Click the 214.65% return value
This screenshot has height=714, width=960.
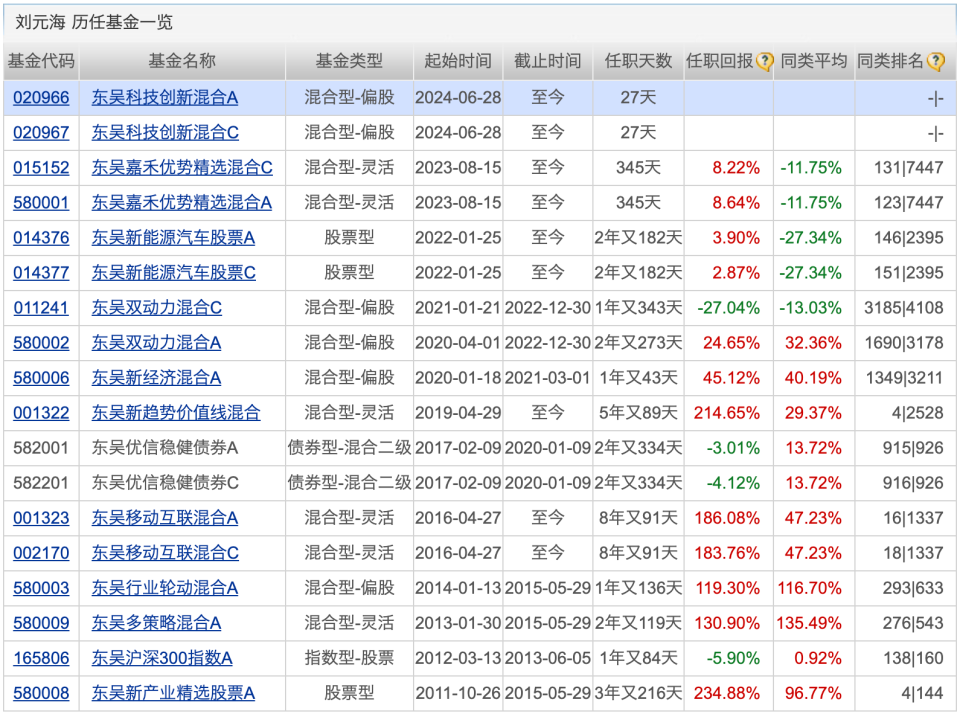coord(727,413)
